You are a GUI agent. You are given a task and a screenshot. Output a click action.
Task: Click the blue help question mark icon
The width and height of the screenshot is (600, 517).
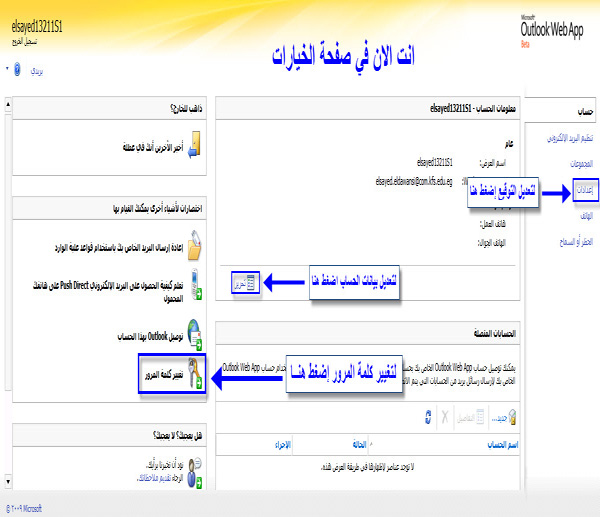click(18, 71)
